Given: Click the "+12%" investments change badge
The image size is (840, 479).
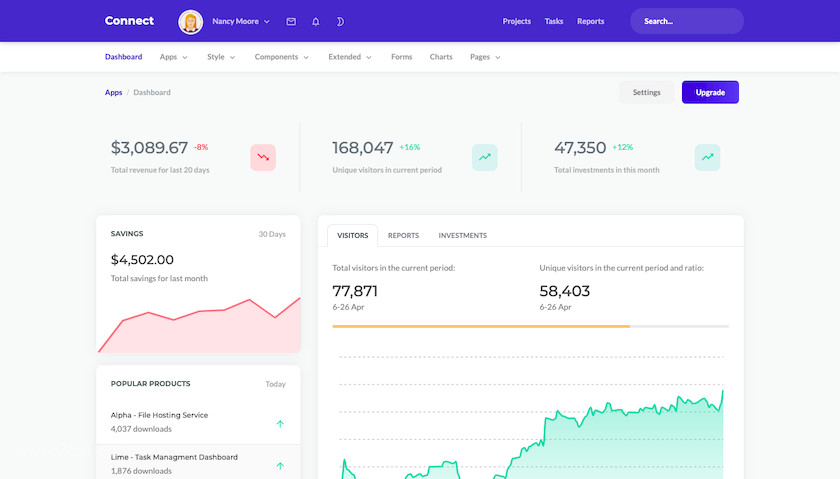Looking at the screenshot, I should click(622, 147).
